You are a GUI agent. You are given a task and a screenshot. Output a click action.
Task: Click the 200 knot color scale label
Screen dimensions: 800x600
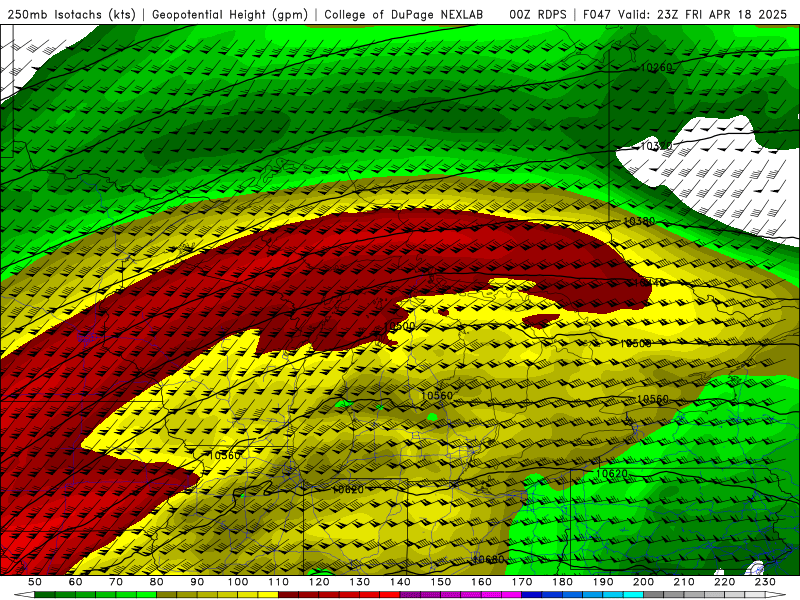[x=644, y=582]
